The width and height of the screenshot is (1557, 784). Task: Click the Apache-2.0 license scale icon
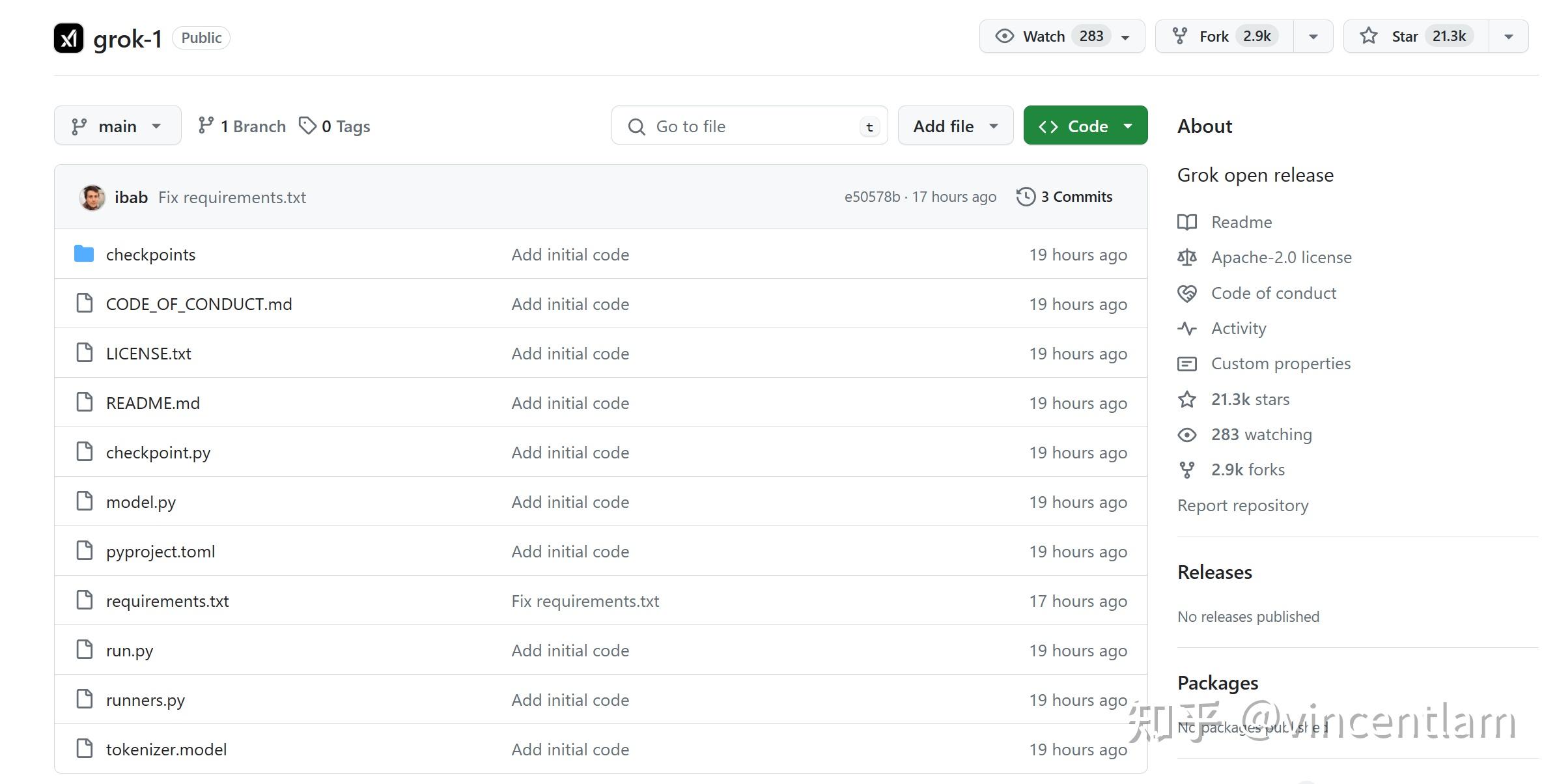(x=1187, y=257)
